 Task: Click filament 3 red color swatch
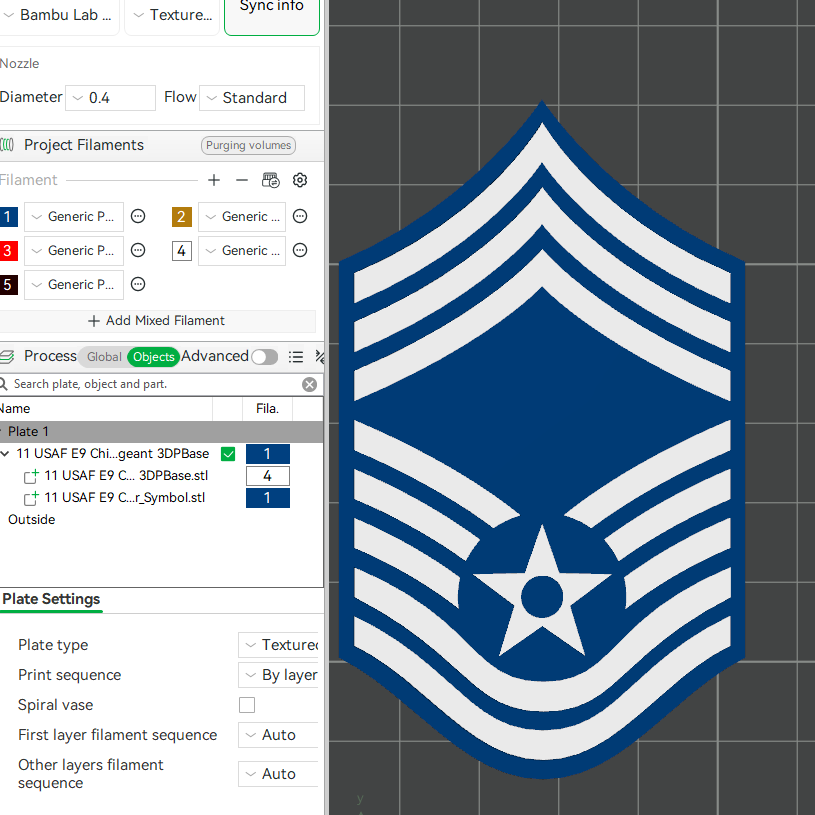pyautogui.click(x=8, y=251)
